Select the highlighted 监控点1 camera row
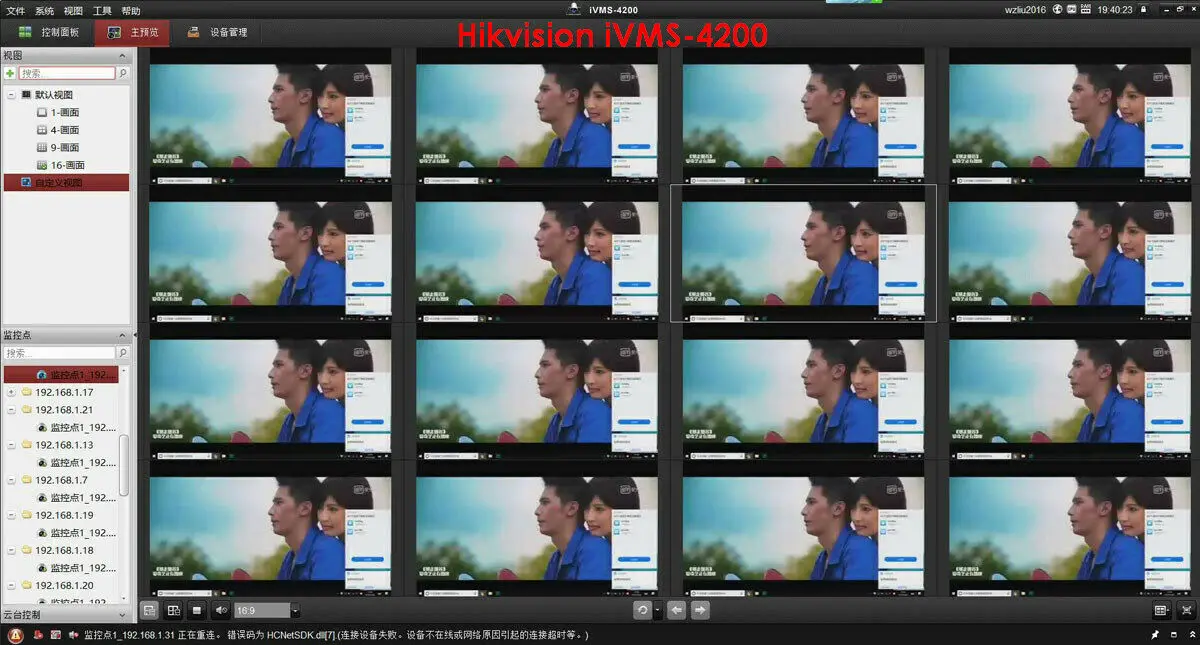 point(61,374)
